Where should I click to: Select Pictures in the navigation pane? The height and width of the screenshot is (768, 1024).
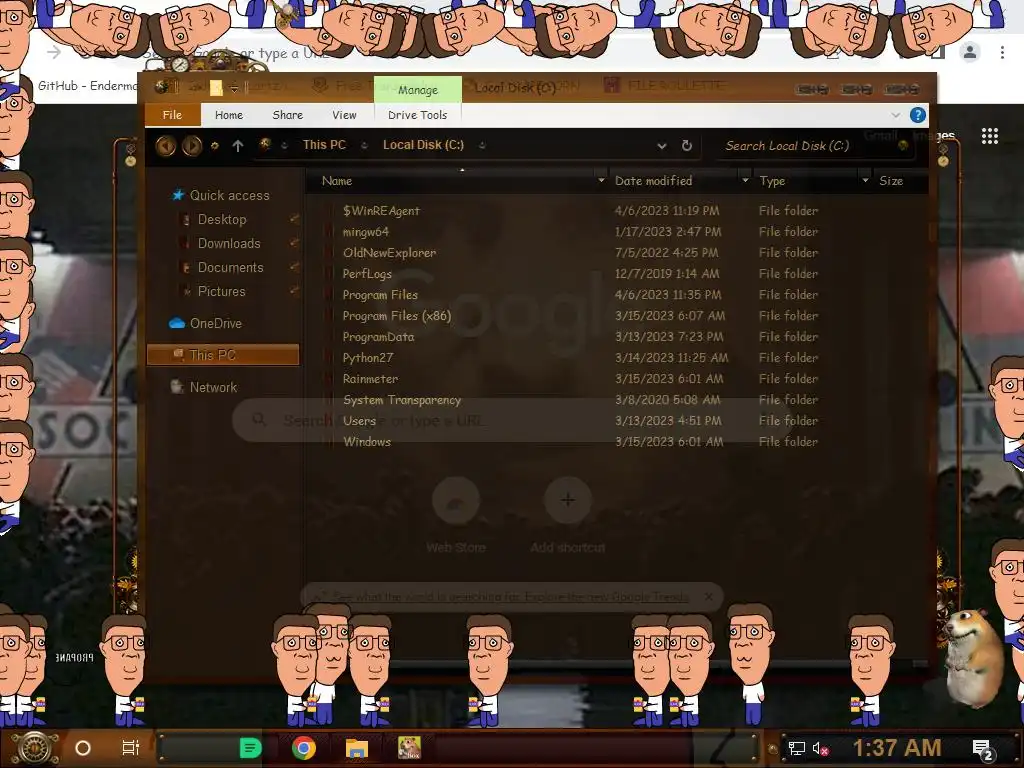(221, 292)
